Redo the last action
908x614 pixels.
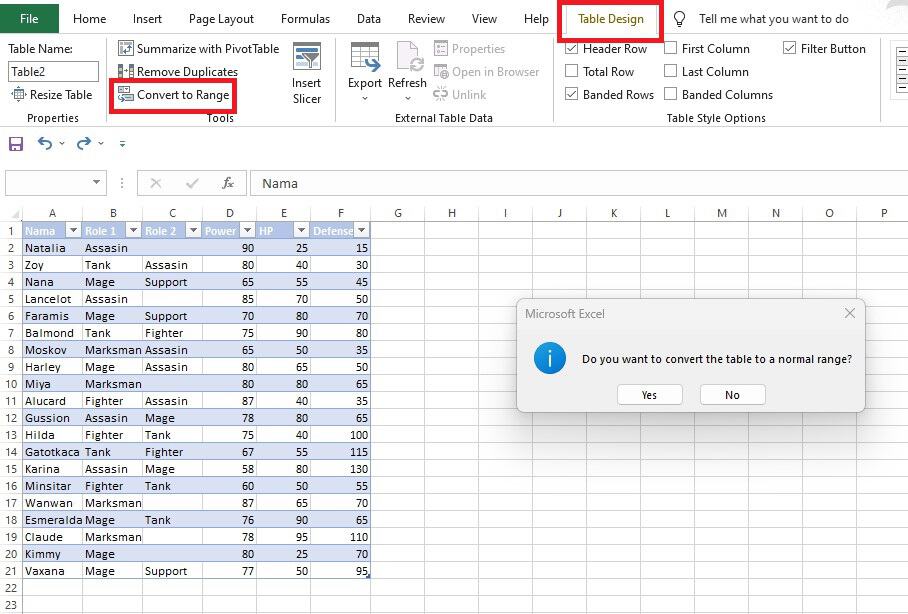point(84,143)
